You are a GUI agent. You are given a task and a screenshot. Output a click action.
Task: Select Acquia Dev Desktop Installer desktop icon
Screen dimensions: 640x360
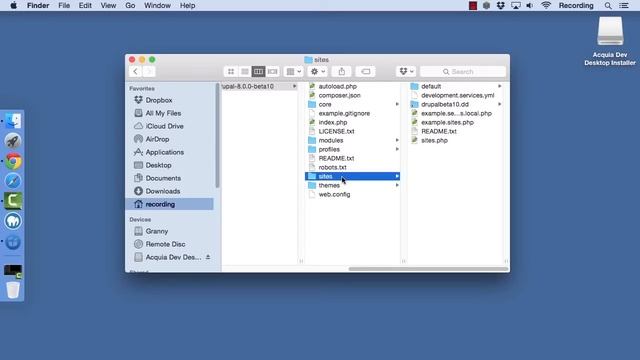point(610,41)
